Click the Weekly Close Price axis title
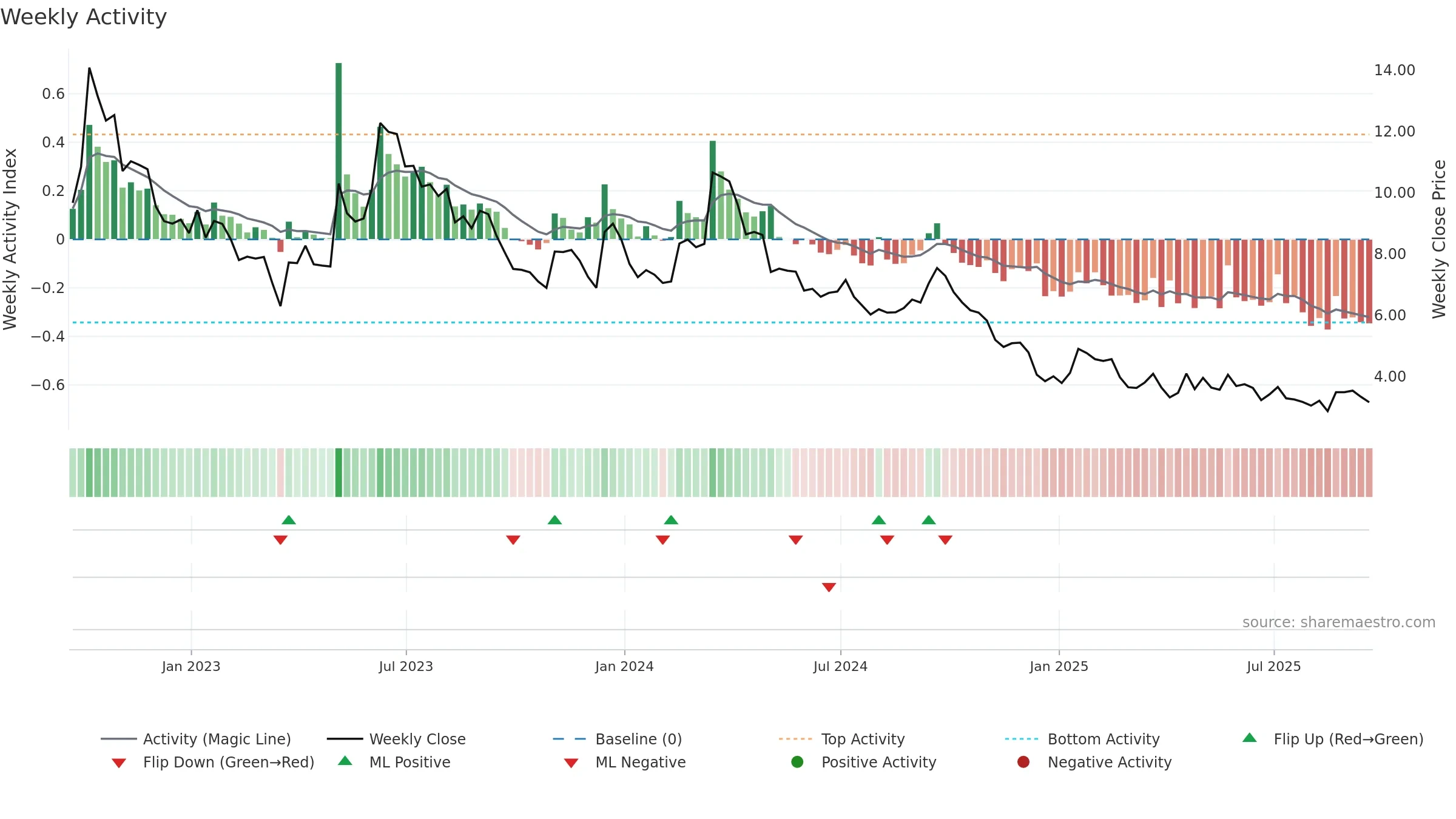This screenshot has width=1456, height=819. click(1439, 239)
